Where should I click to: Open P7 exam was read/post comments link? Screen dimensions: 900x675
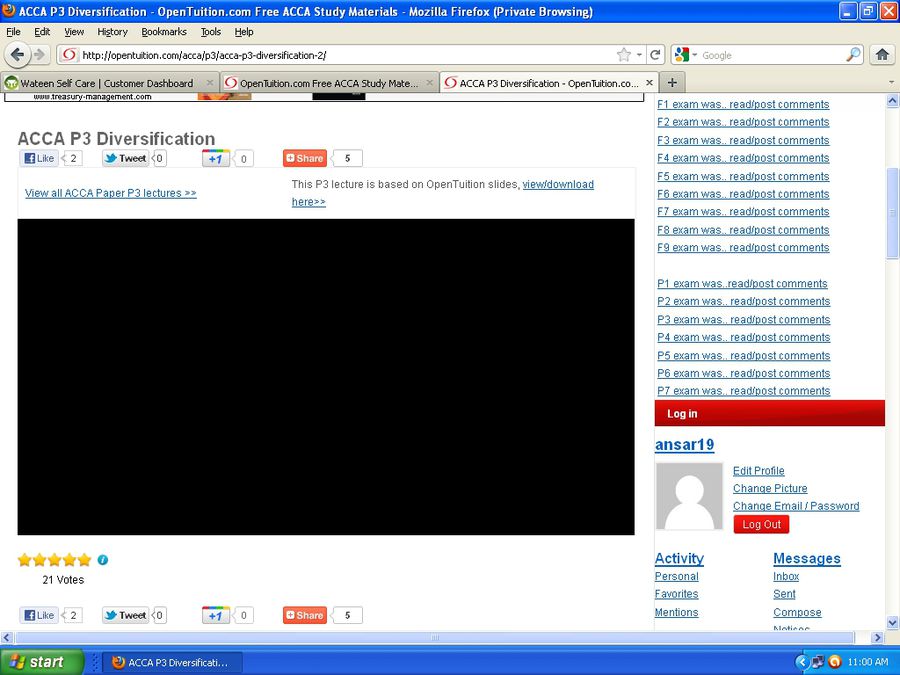pos(744,391)
